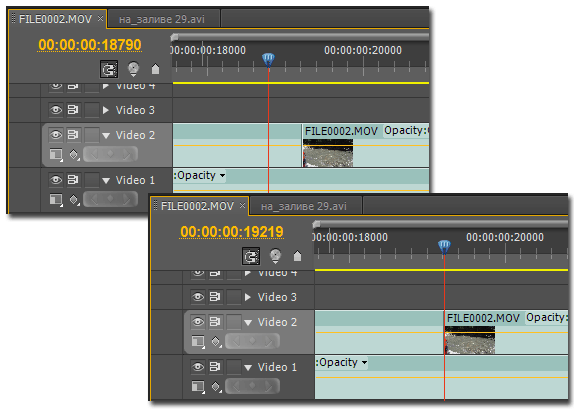The width and height of the screenshot is (574, 417).
Task: Click Show Keyframes icon on Video 1, upper panel
Action: click(x=74, y=200)
